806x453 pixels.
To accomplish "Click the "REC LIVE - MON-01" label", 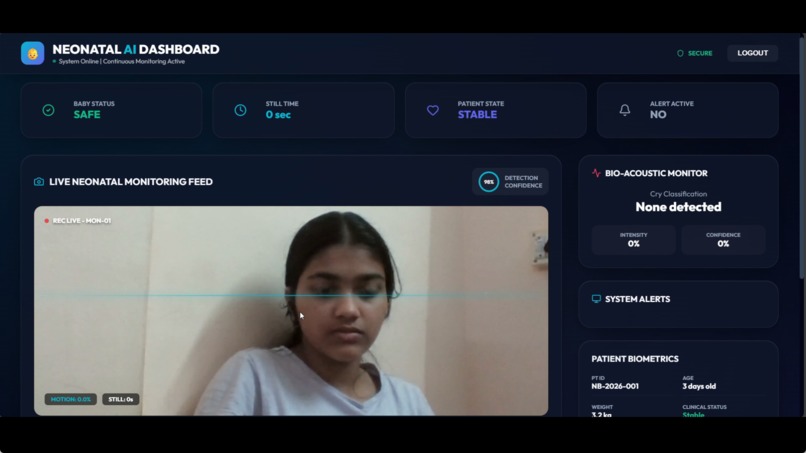I will coord(82,221).
